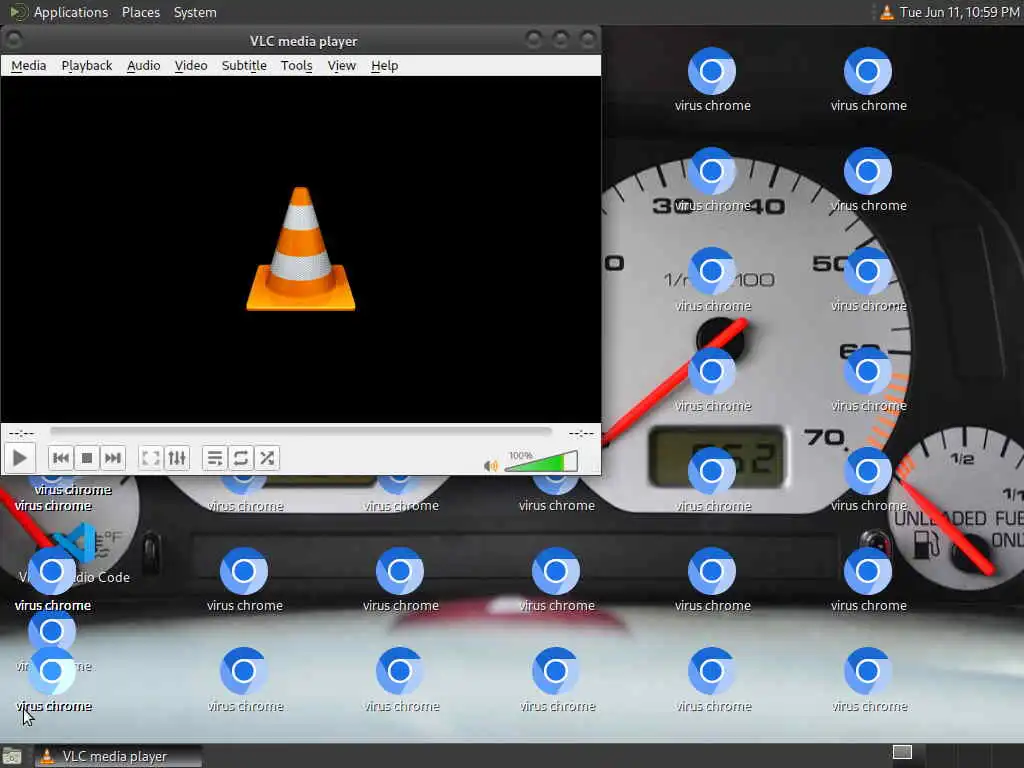This screenshot has width=1024, height=768.
Task: Click the VLC cone tray icon
Action: [886, 12]
